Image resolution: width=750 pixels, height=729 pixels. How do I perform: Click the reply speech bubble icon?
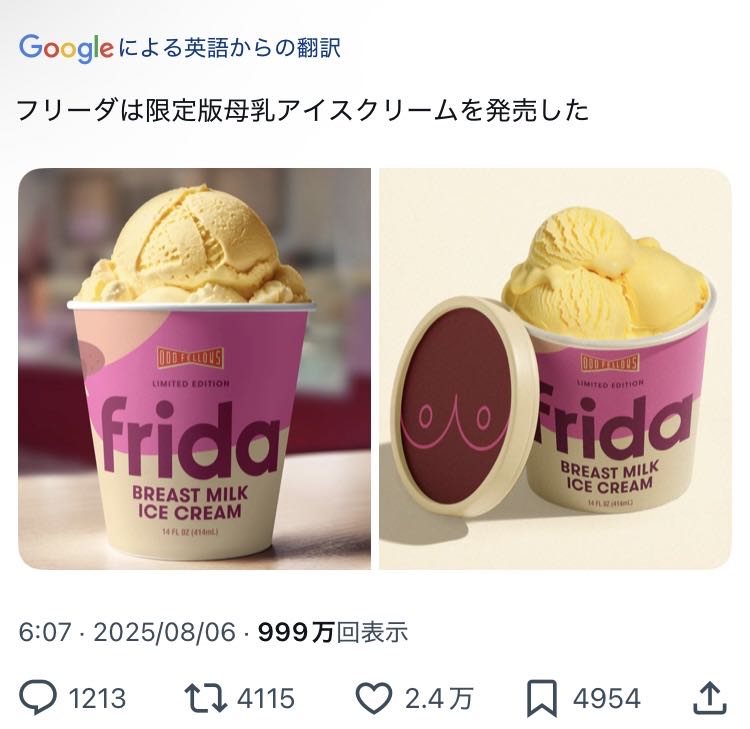(x=38, y=697)
